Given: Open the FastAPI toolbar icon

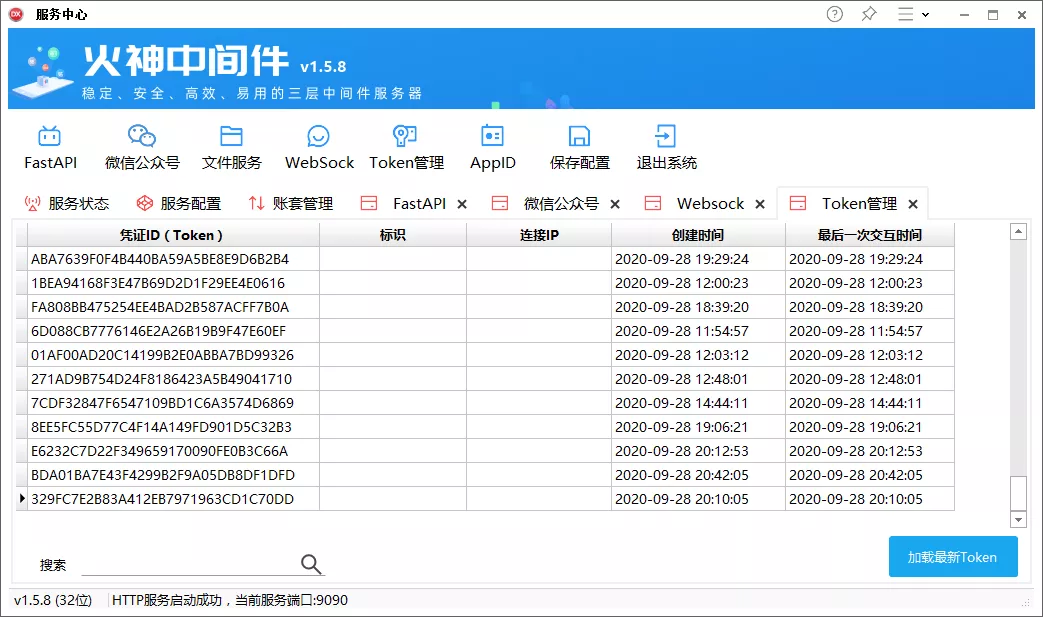Looking at the screenshot, I should (x=50, y=147).
